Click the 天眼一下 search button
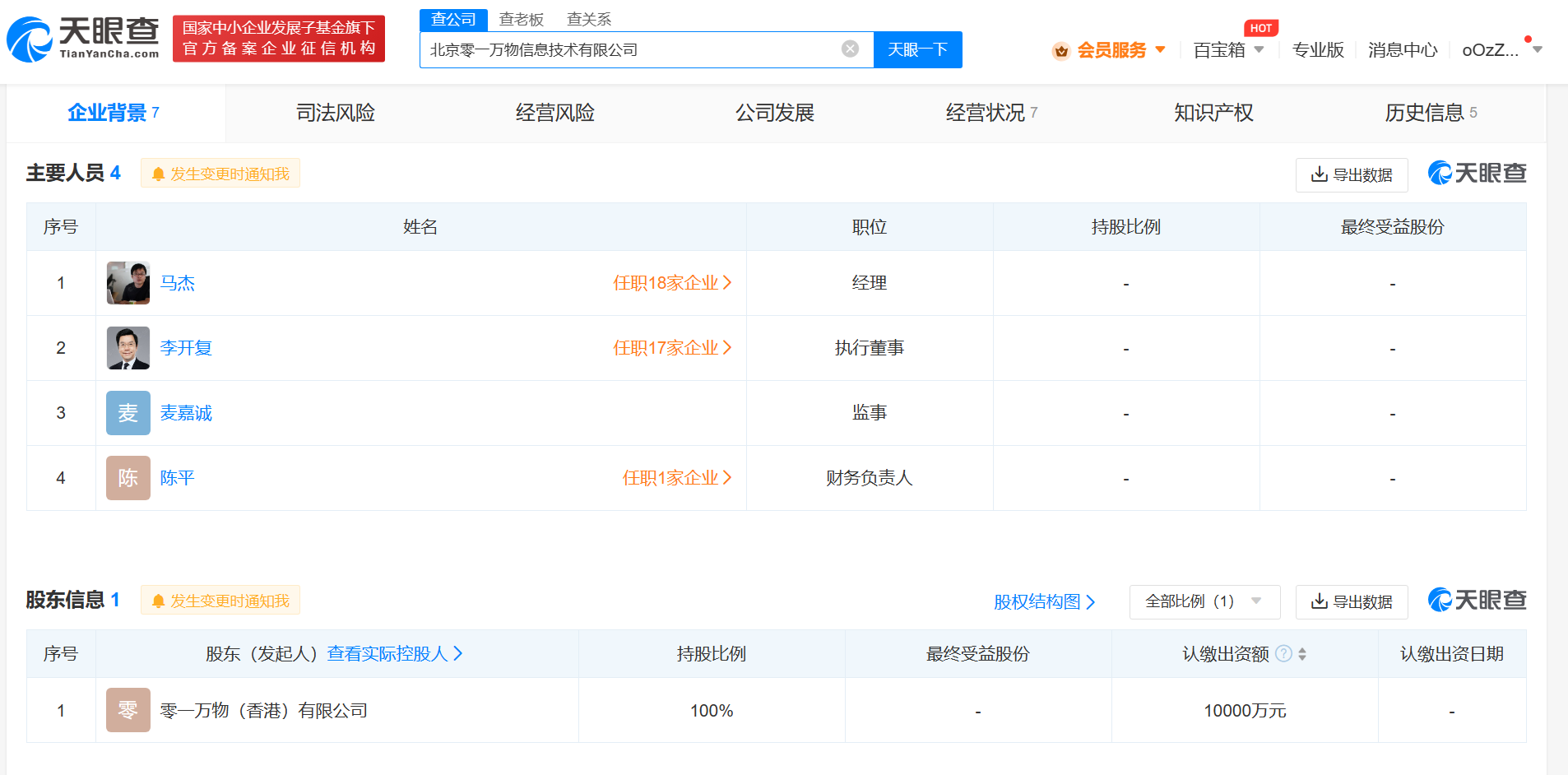Viewport: 1568px width, 775px height. [918, 49]
